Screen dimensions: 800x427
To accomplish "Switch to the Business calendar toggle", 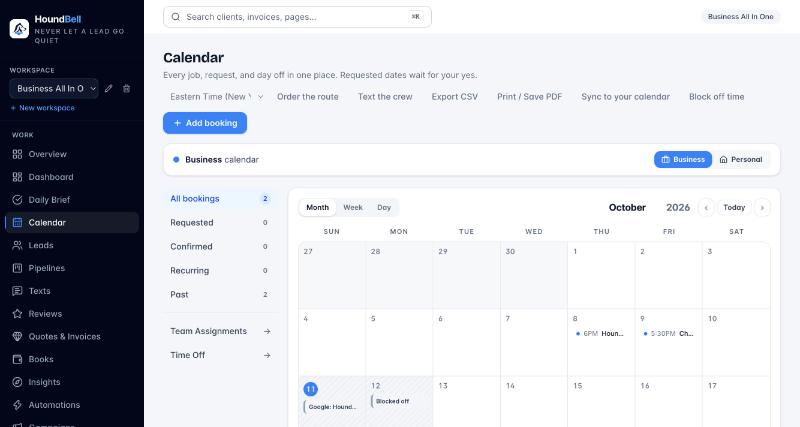I will click(683, 160).
